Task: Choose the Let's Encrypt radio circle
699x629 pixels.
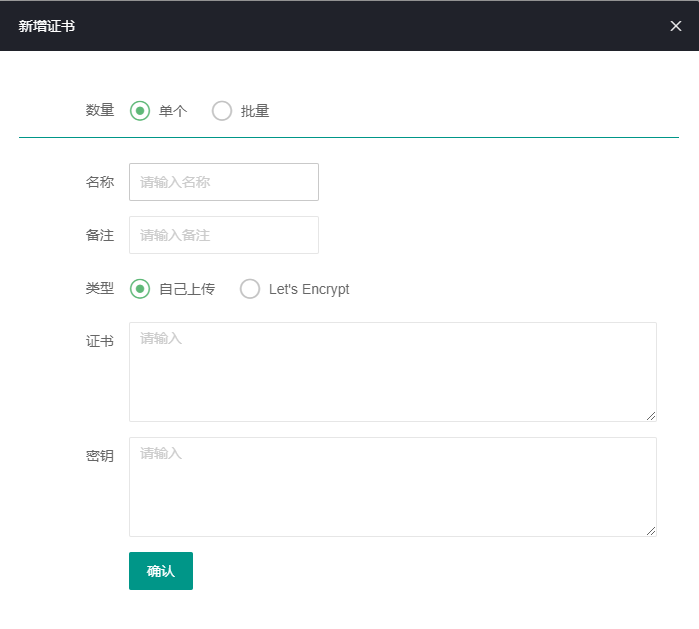Action: pos(250,289)
